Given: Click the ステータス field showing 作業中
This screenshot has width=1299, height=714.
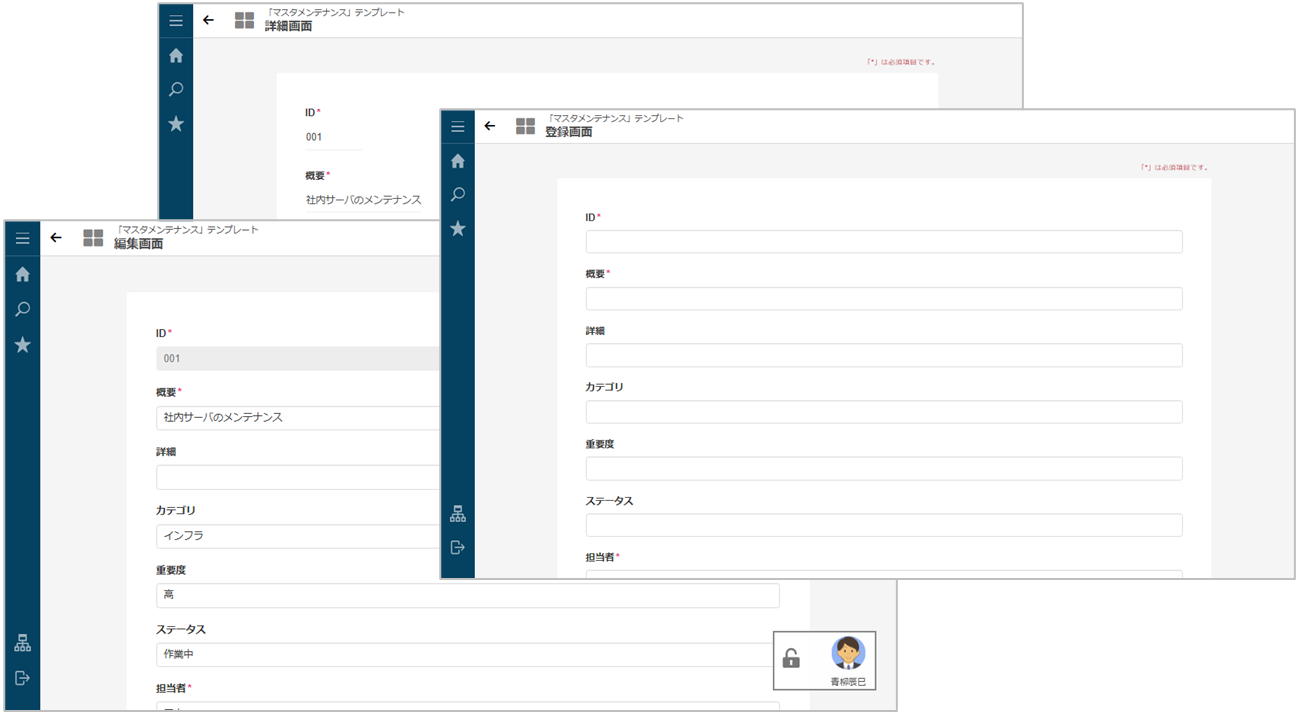Looking at the screenshot, I should [x=465, y=655].
